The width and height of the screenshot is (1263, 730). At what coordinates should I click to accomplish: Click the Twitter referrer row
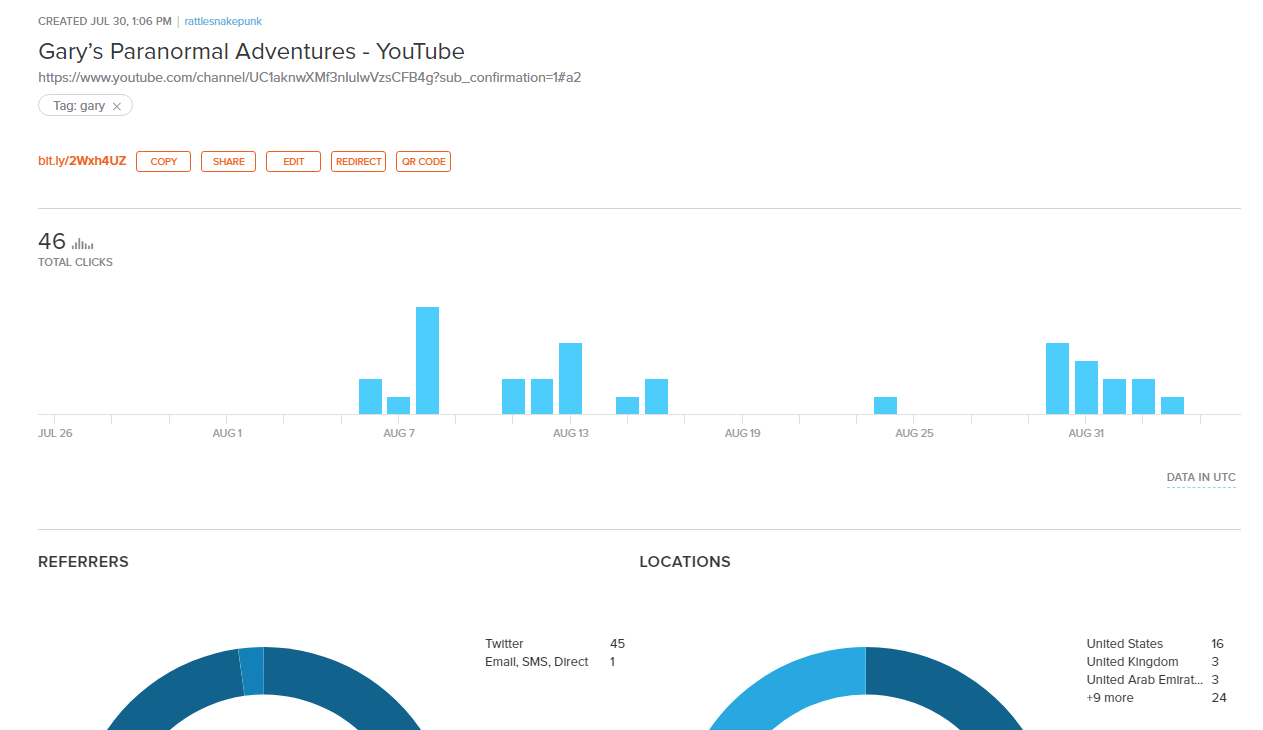(x=554, y=644)
